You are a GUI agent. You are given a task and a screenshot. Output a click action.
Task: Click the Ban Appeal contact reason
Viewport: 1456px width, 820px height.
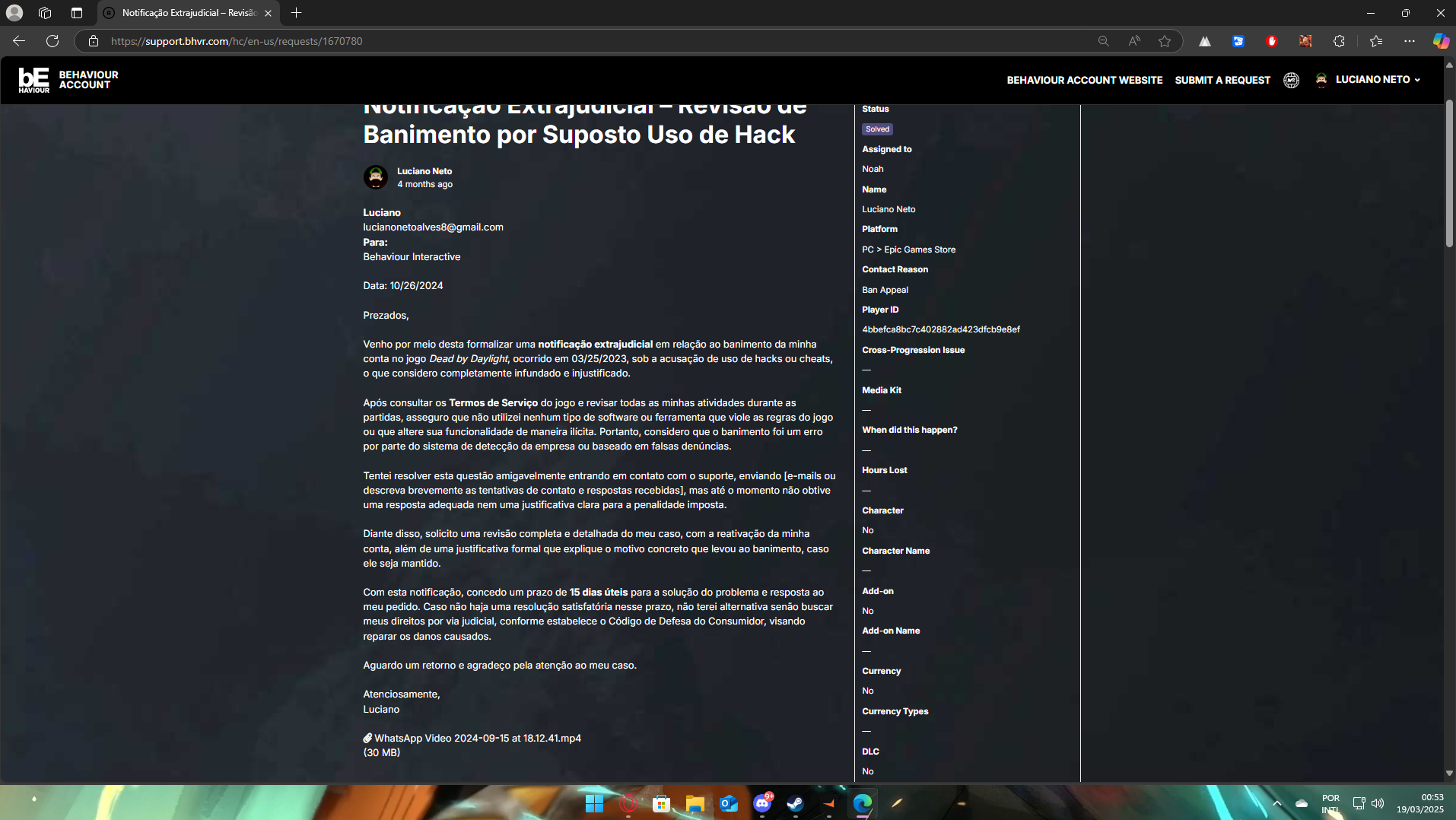click(885, 290)
